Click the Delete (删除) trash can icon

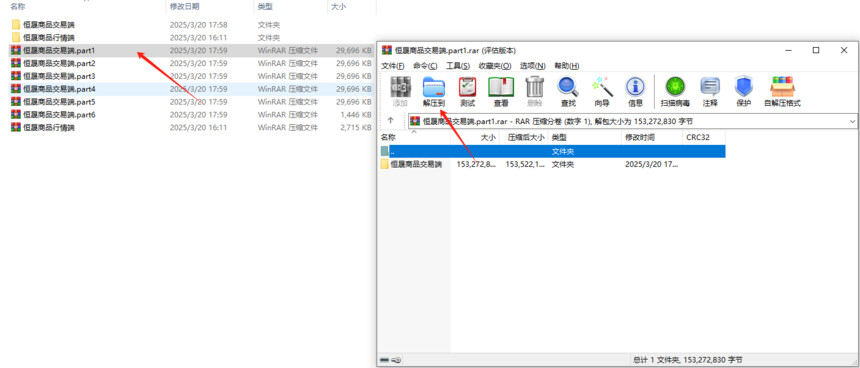pyautogui.click(x=534, y=87)
